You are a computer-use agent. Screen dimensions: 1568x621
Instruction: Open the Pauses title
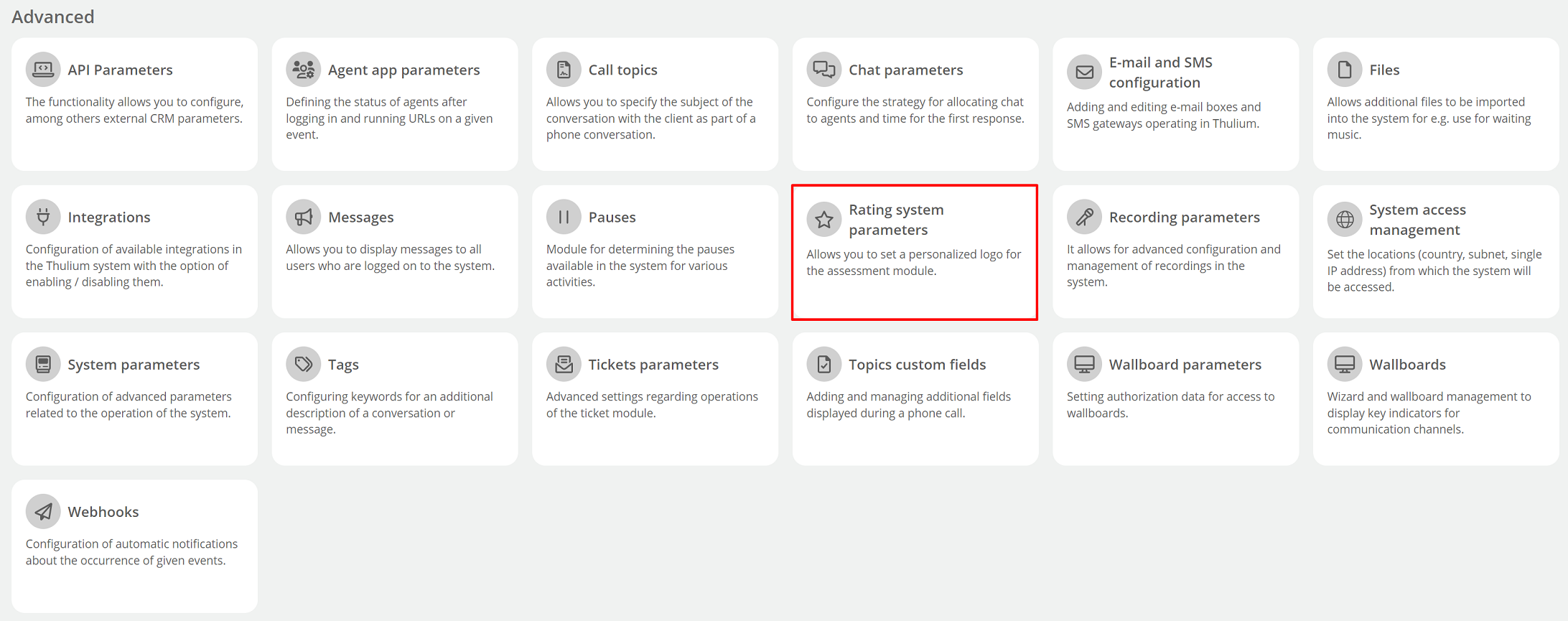coord(612,217)
